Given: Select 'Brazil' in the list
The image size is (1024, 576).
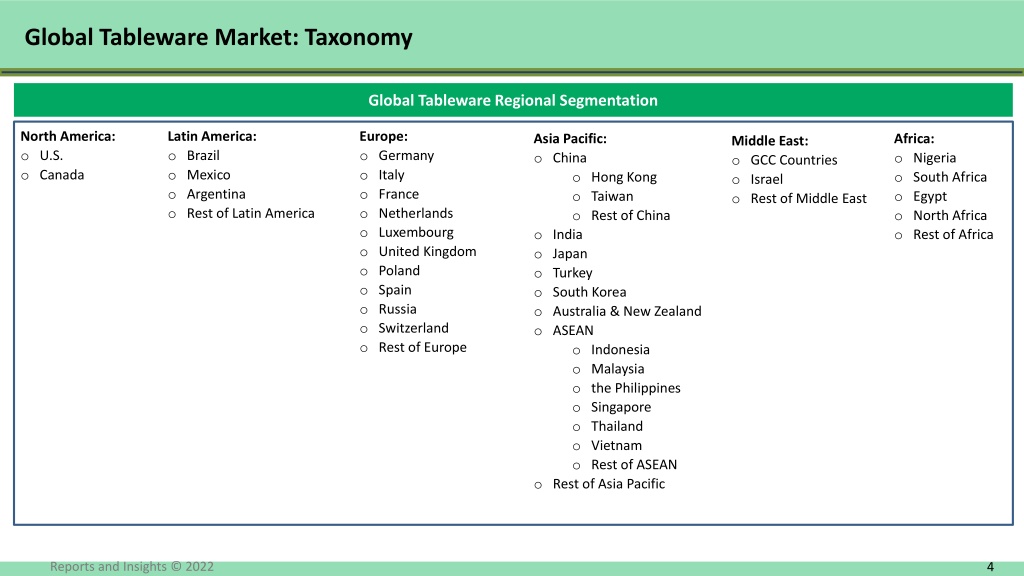Looking at the screenshot, I should (203, 155).
